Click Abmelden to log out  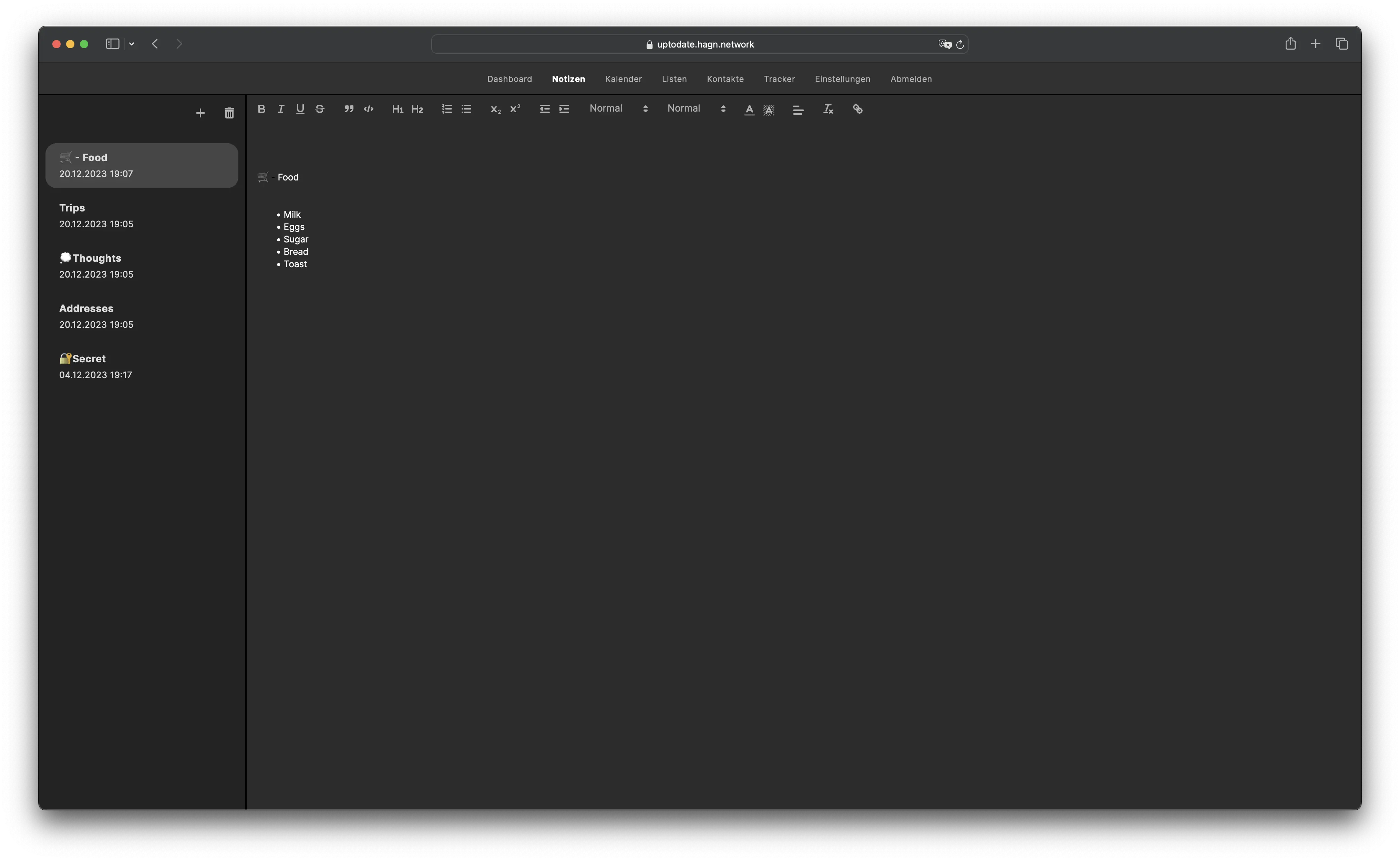(x=911, y=79)
